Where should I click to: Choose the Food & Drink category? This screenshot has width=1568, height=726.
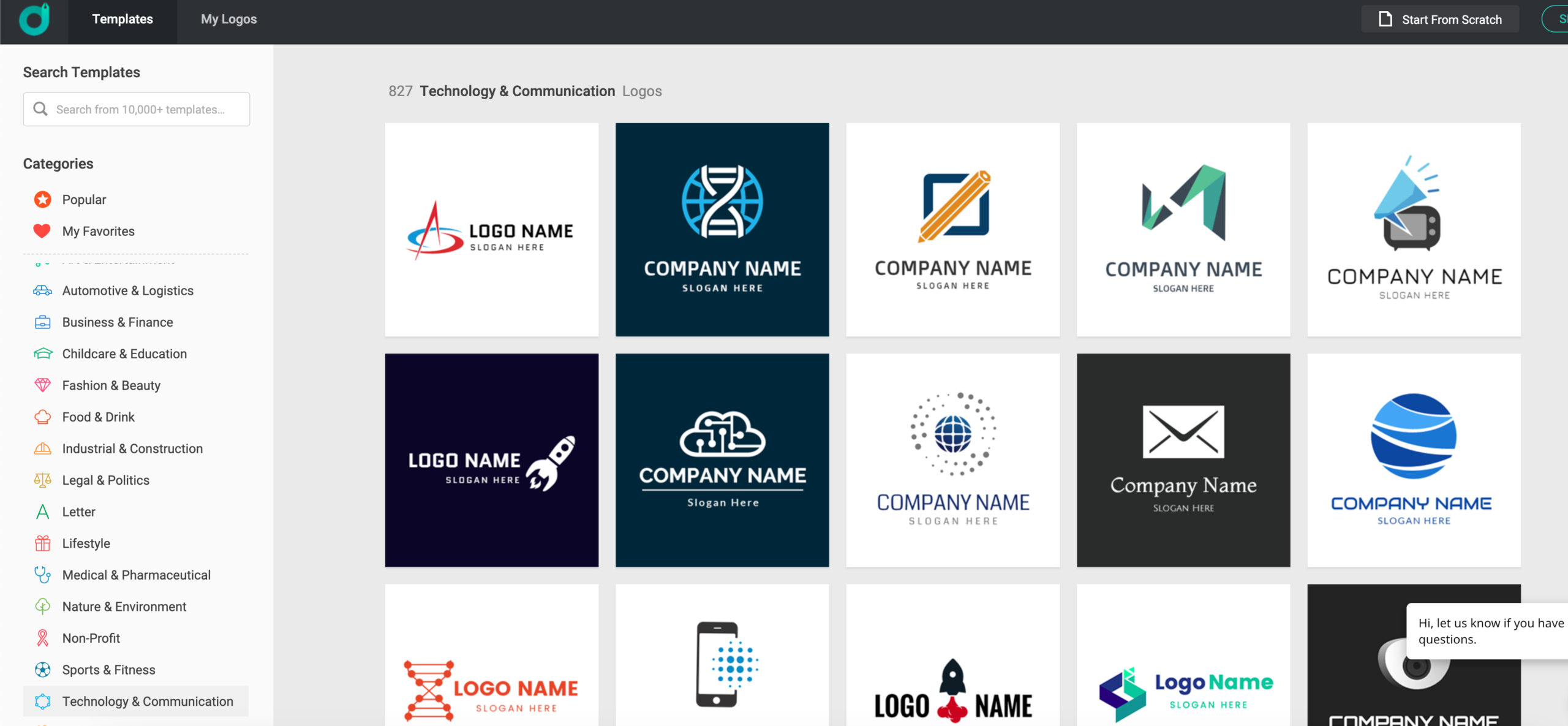click(98, 417)
